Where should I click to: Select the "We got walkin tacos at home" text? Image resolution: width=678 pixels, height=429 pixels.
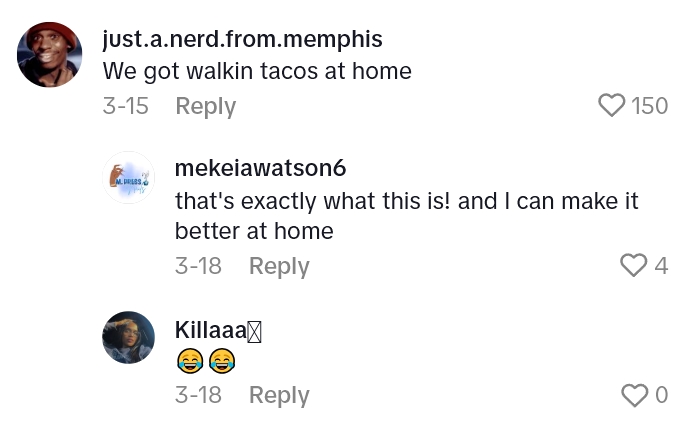tap(257, 72)
